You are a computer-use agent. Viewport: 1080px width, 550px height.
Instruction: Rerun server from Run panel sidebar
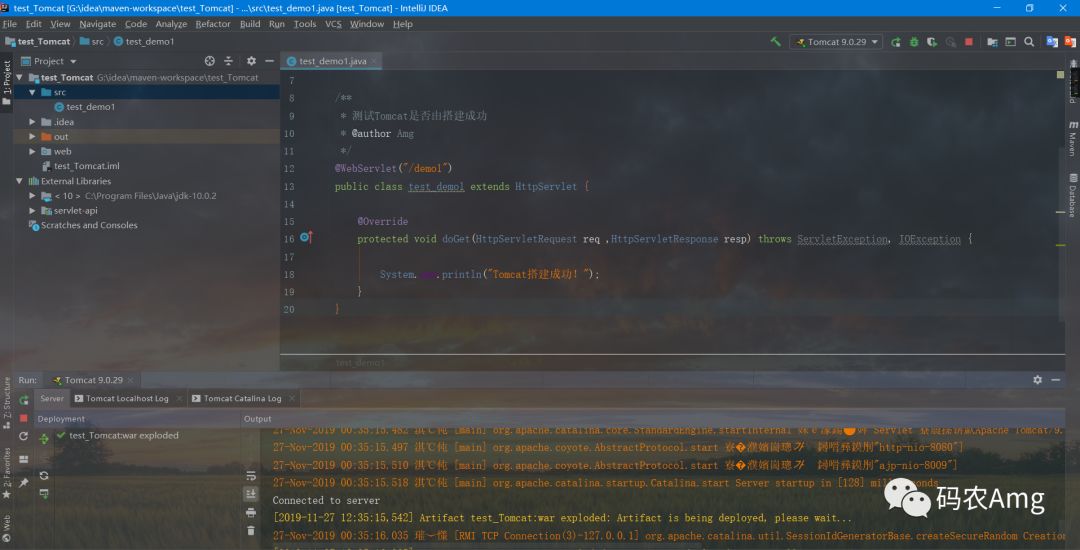(x=24, y=400)
